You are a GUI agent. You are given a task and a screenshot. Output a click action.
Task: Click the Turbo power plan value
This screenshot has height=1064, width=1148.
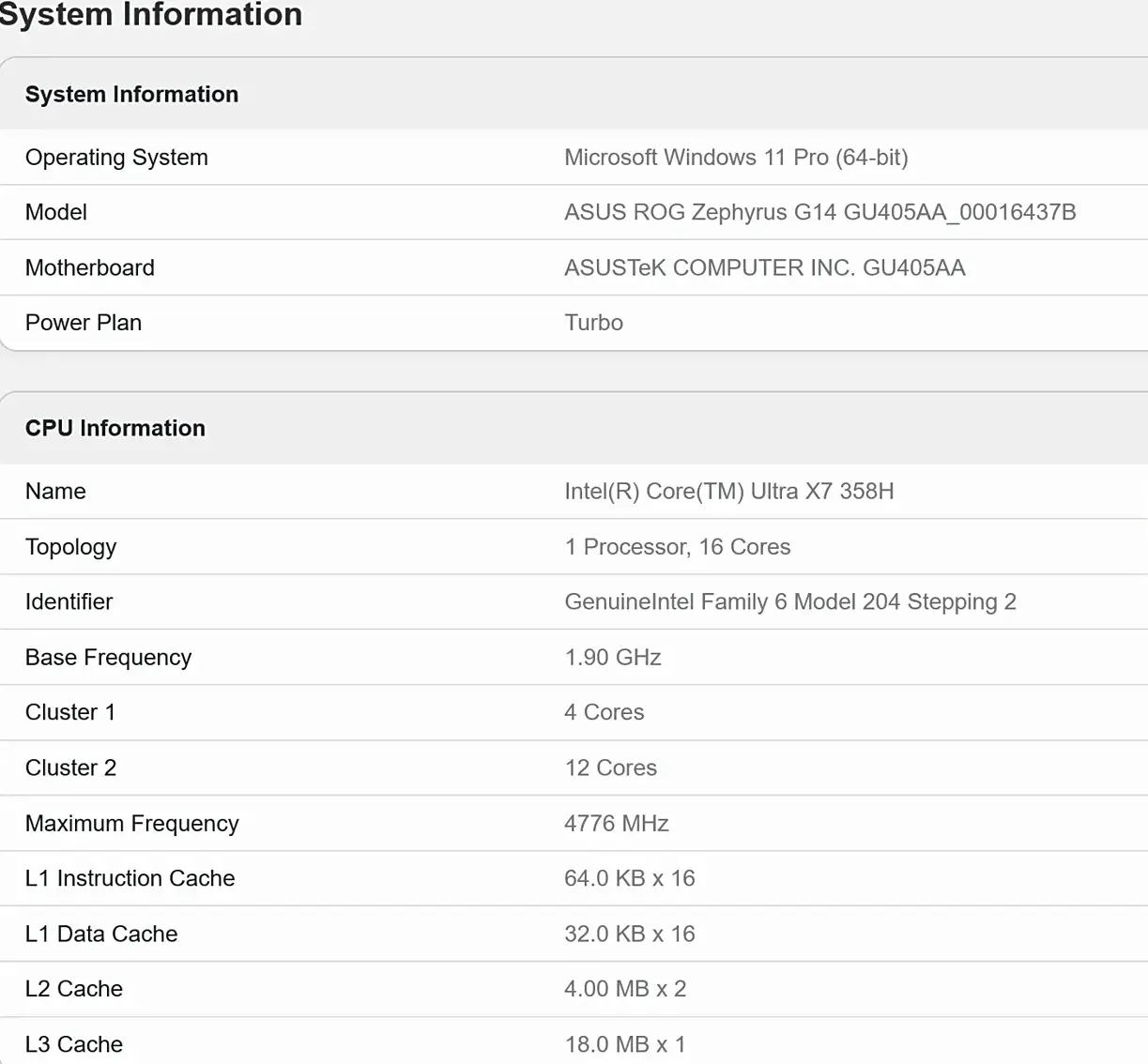[x=593, y=323]
